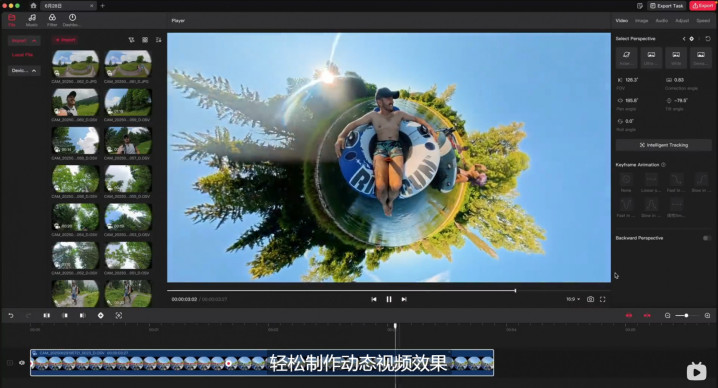
Task: Collapse the Device section in sidebar
Action: tap(24, 71)
